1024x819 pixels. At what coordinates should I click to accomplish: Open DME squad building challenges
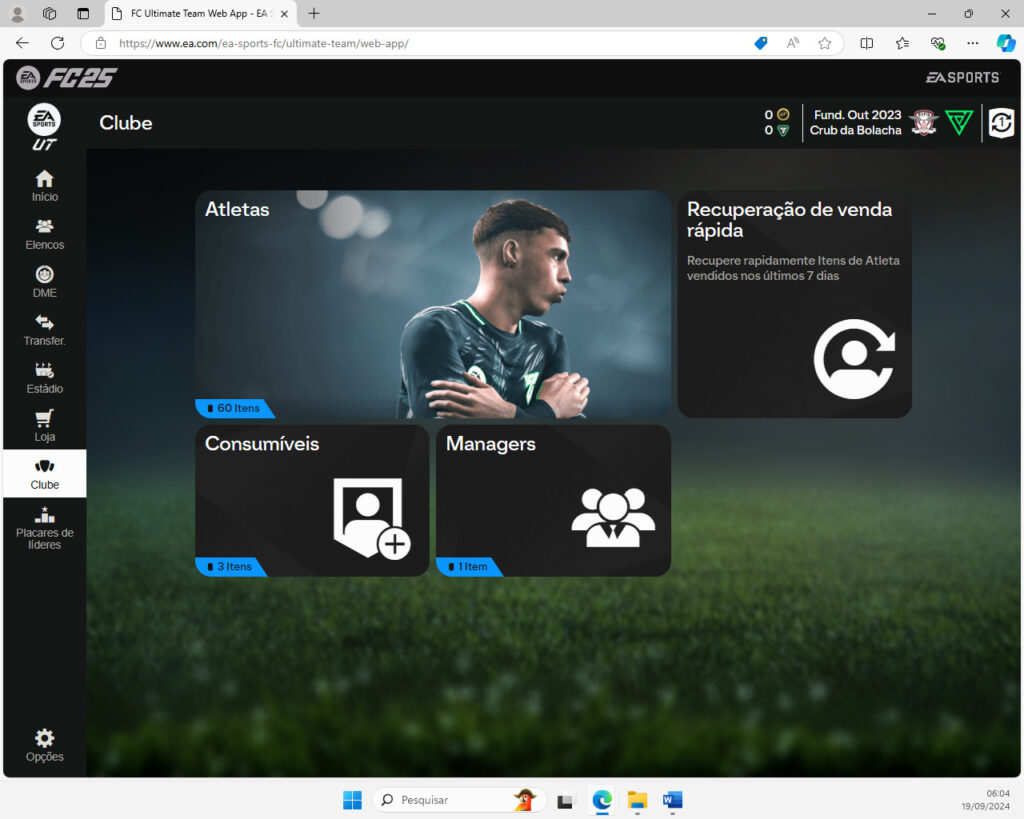click(x=44, y=282)
